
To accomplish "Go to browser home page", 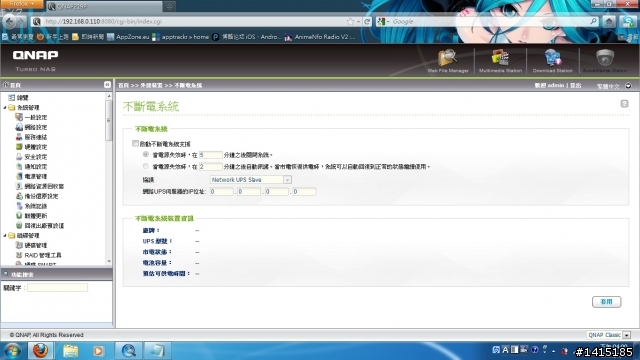I will [x=609, y=22].
